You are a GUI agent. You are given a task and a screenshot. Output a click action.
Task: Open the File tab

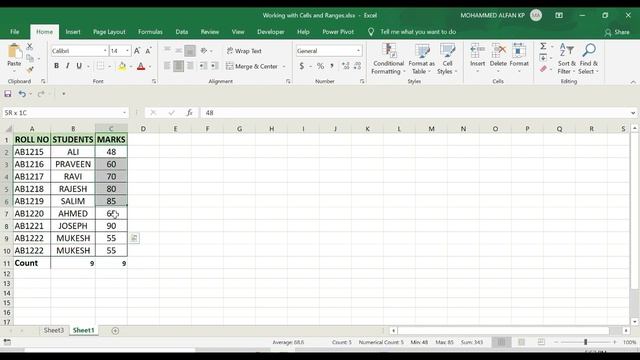[15, 32]
